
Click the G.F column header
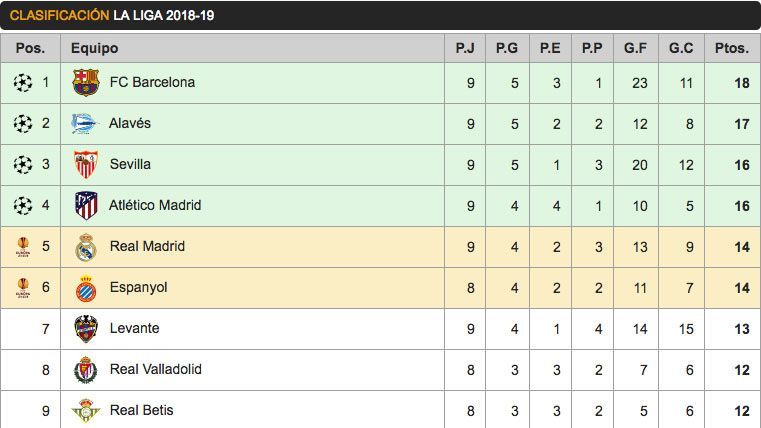(635, 47)
